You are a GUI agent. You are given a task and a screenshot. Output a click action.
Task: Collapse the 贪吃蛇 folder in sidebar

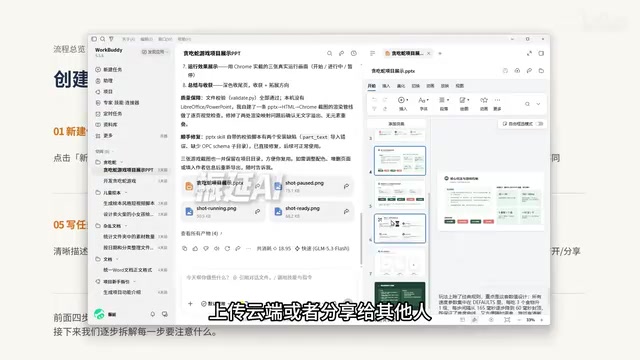click(122, 162)
